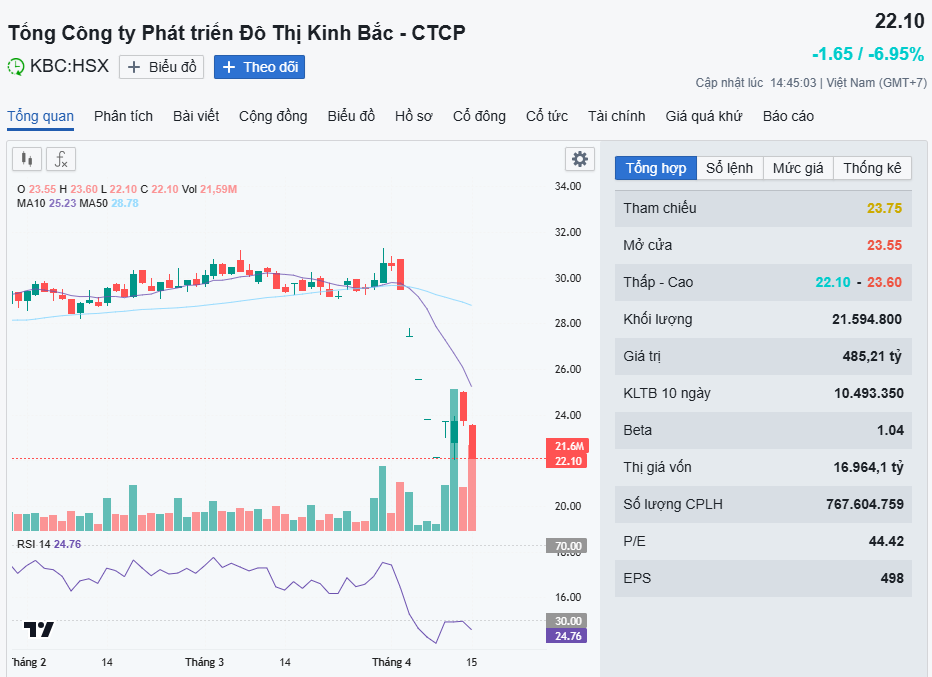The height and width of the screenshot is (677, 932).
Task: Go to the Cộng đồng tab
Action: click(x=273, y=116)
